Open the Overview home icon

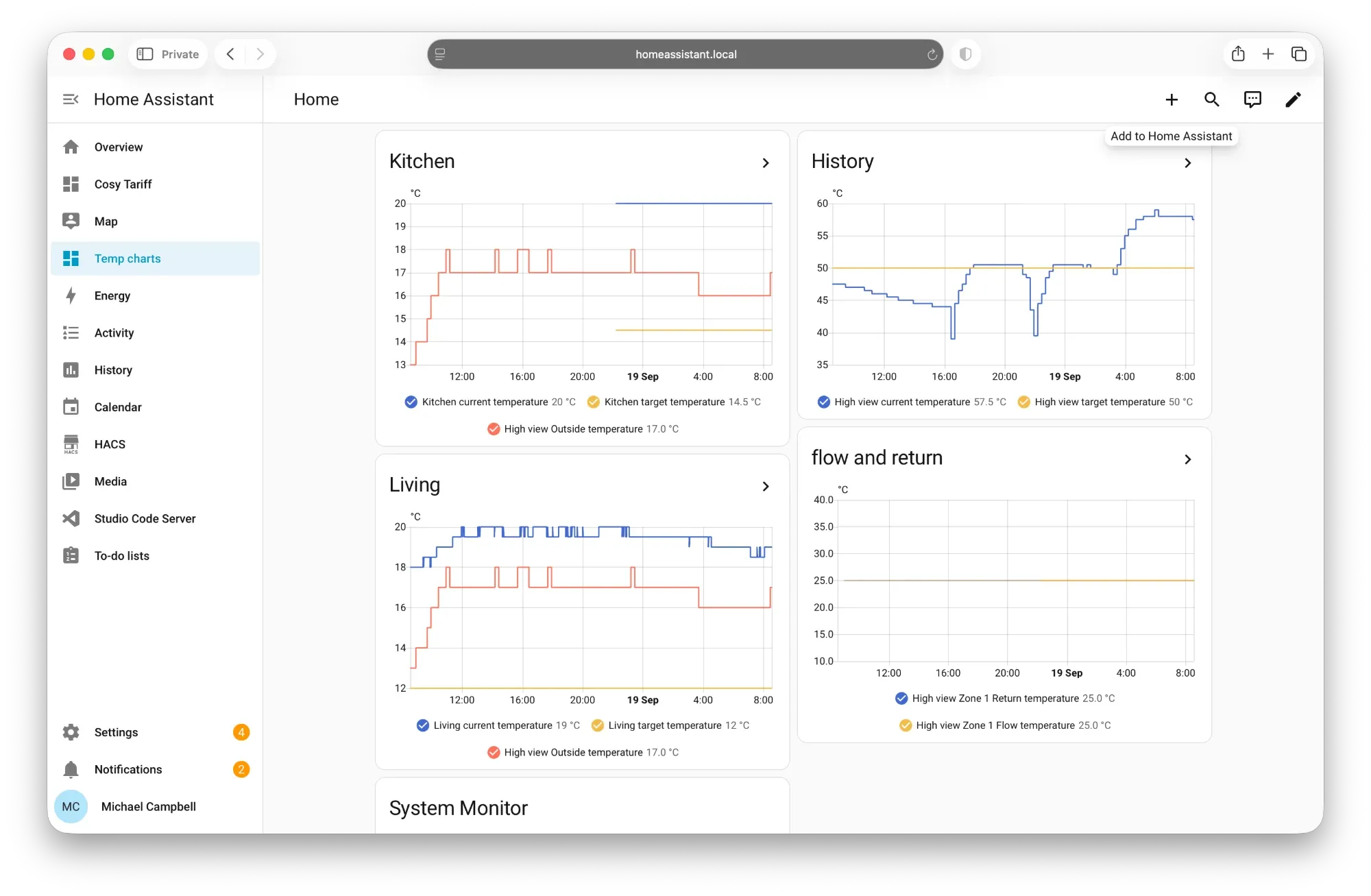(x=71, y=147)
